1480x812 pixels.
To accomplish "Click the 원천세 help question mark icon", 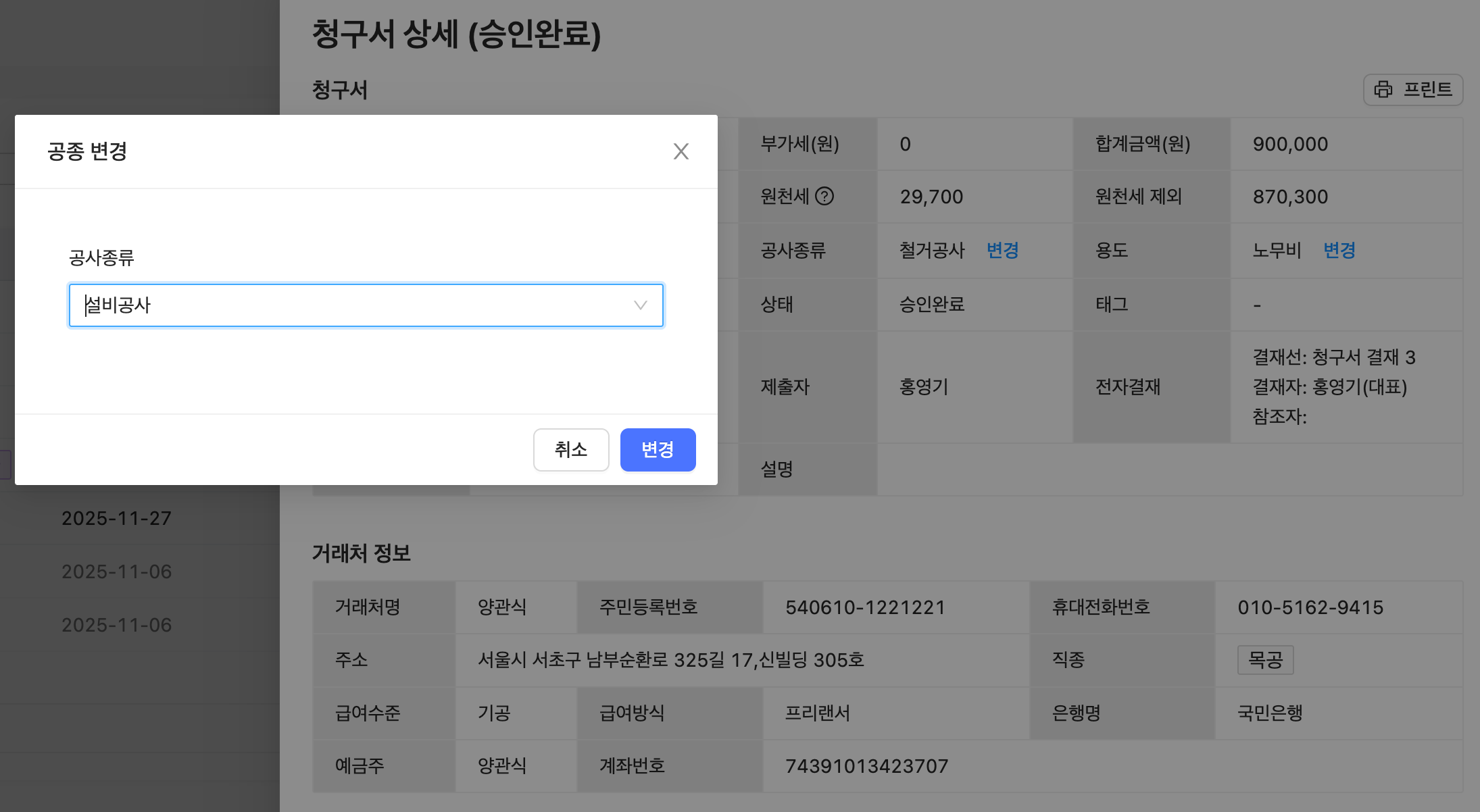I will (824, 196).
